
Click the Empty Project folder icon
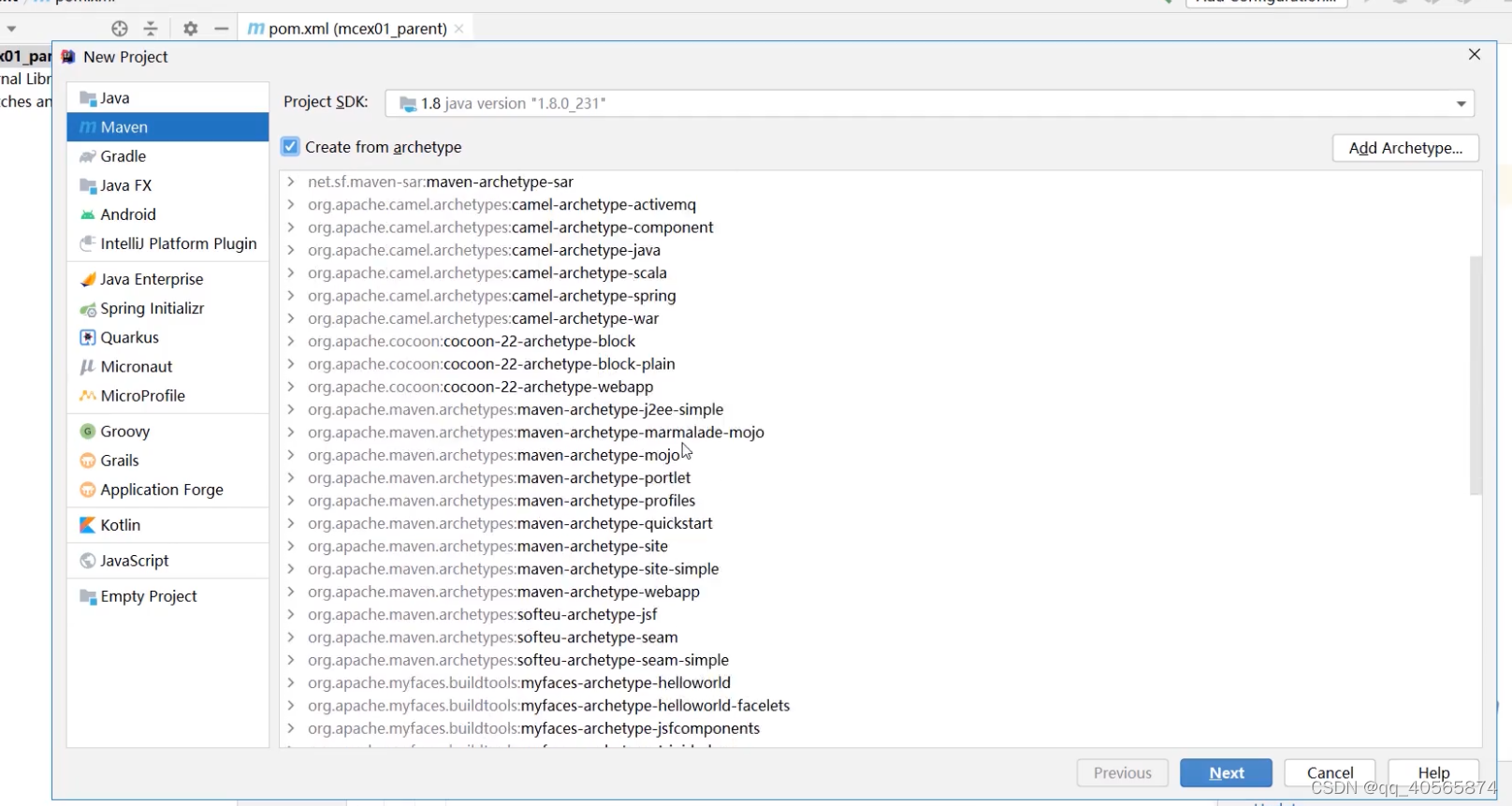88,597
